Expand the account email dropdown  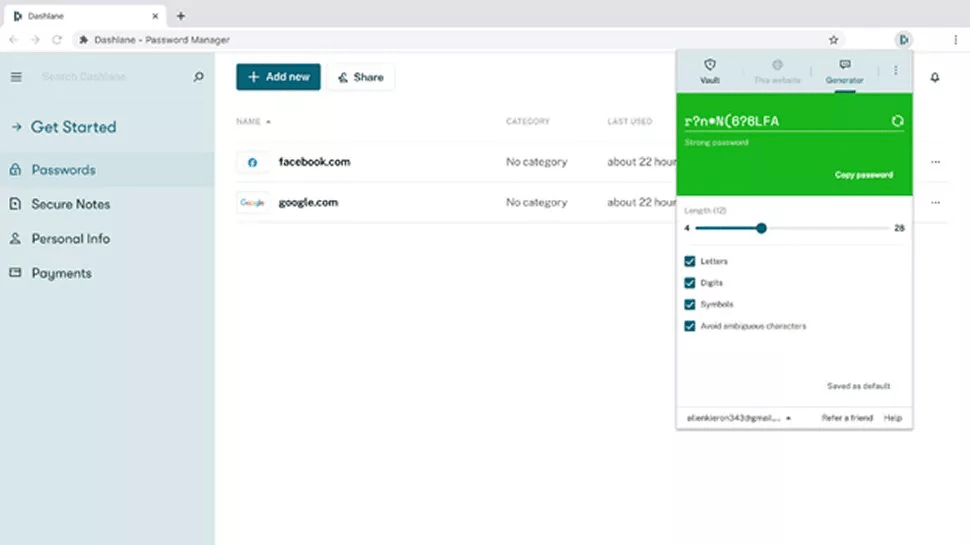tap(739, 418)
